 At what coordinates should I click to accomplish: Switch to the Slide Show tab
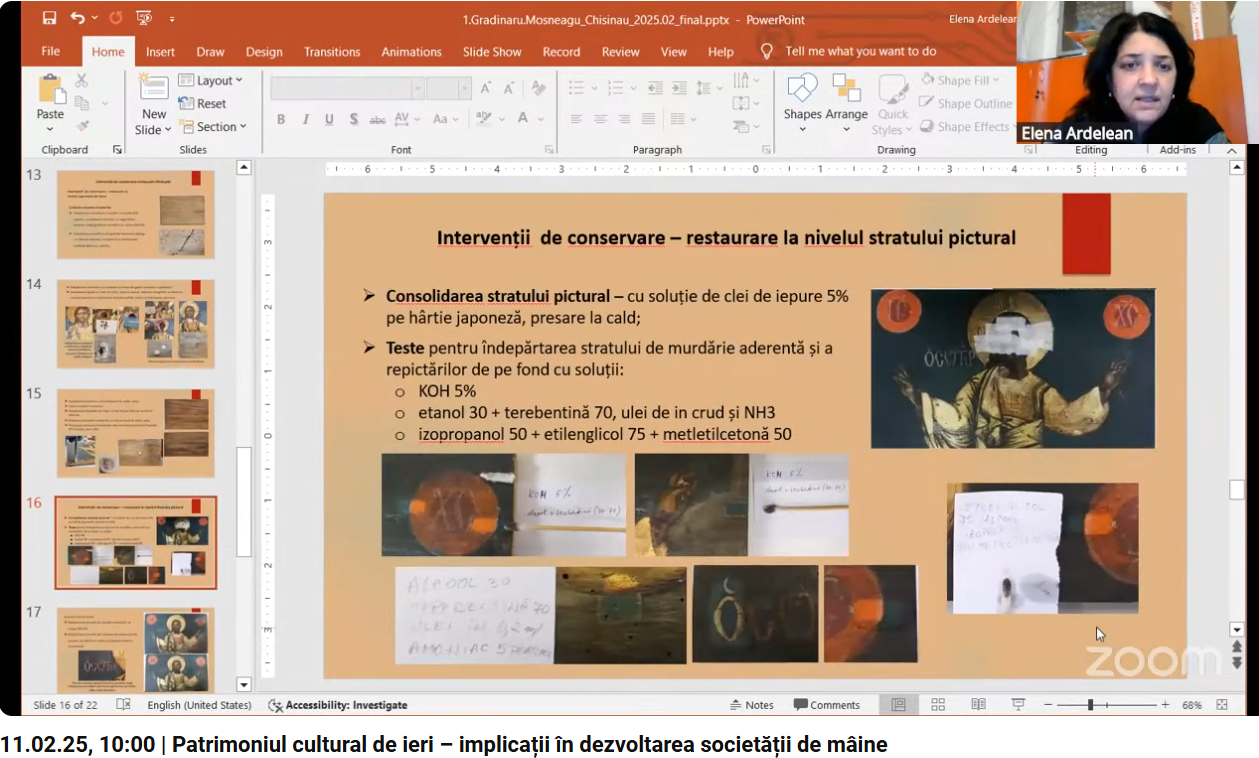492,51
